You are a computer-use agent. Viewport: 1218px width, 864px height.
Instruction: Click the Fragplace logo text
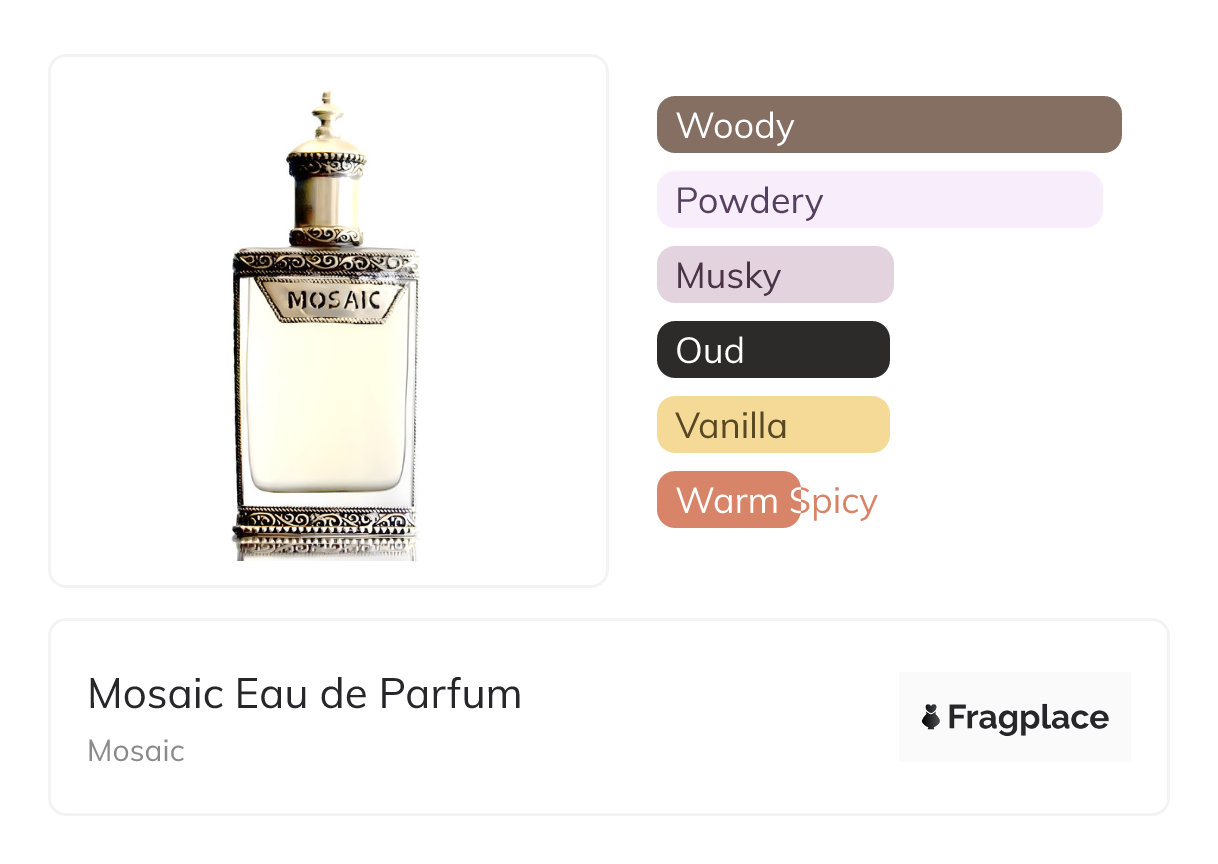1027,717
